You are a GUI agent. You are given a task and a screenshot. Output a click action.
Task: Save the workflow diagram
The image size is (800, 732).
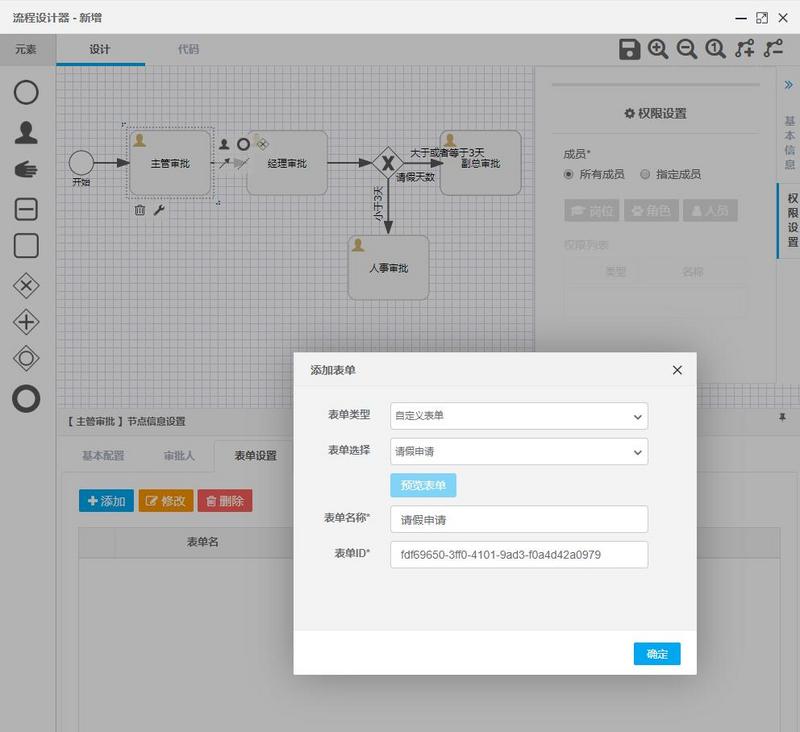630,48
